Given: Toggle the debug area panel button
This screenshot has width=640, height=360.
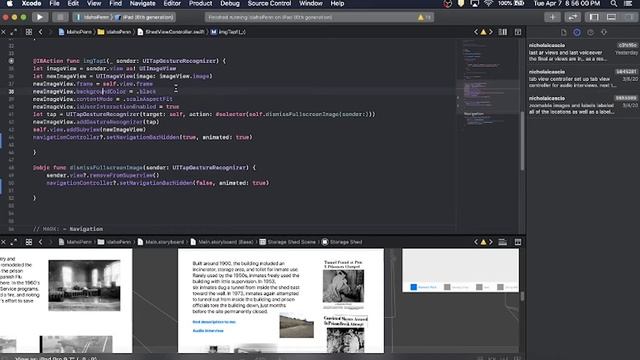Looking at the screenshot, I should tap(611, 17).
